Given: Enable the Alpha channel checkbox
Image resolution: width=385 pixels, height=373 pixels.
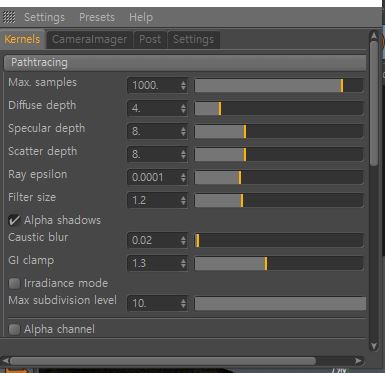Looking at the screenshot, I should pos(14,329).
